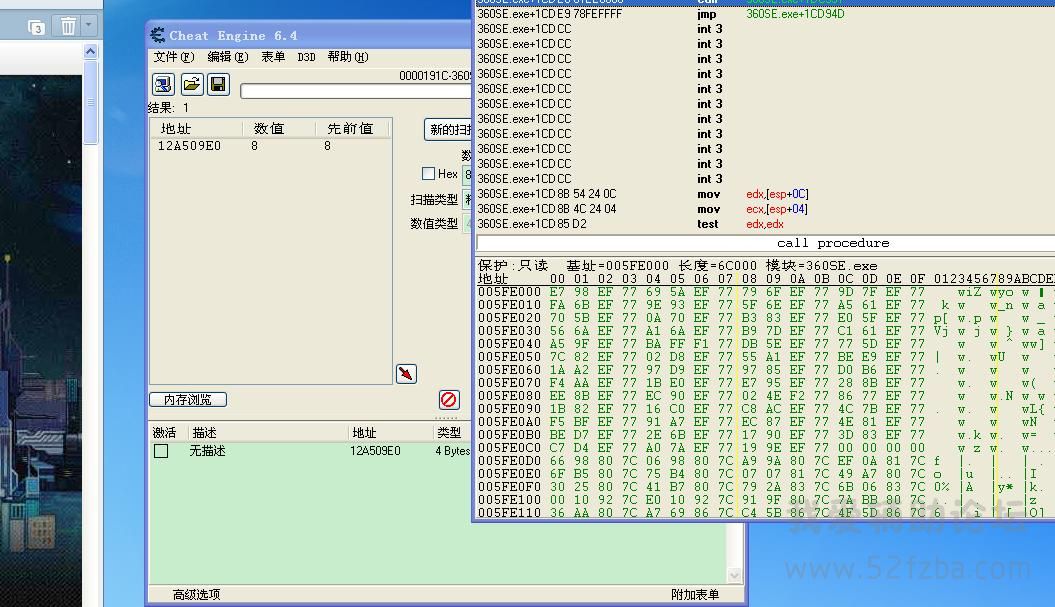
Task: Click the open file folder icon
Action: 191,84
